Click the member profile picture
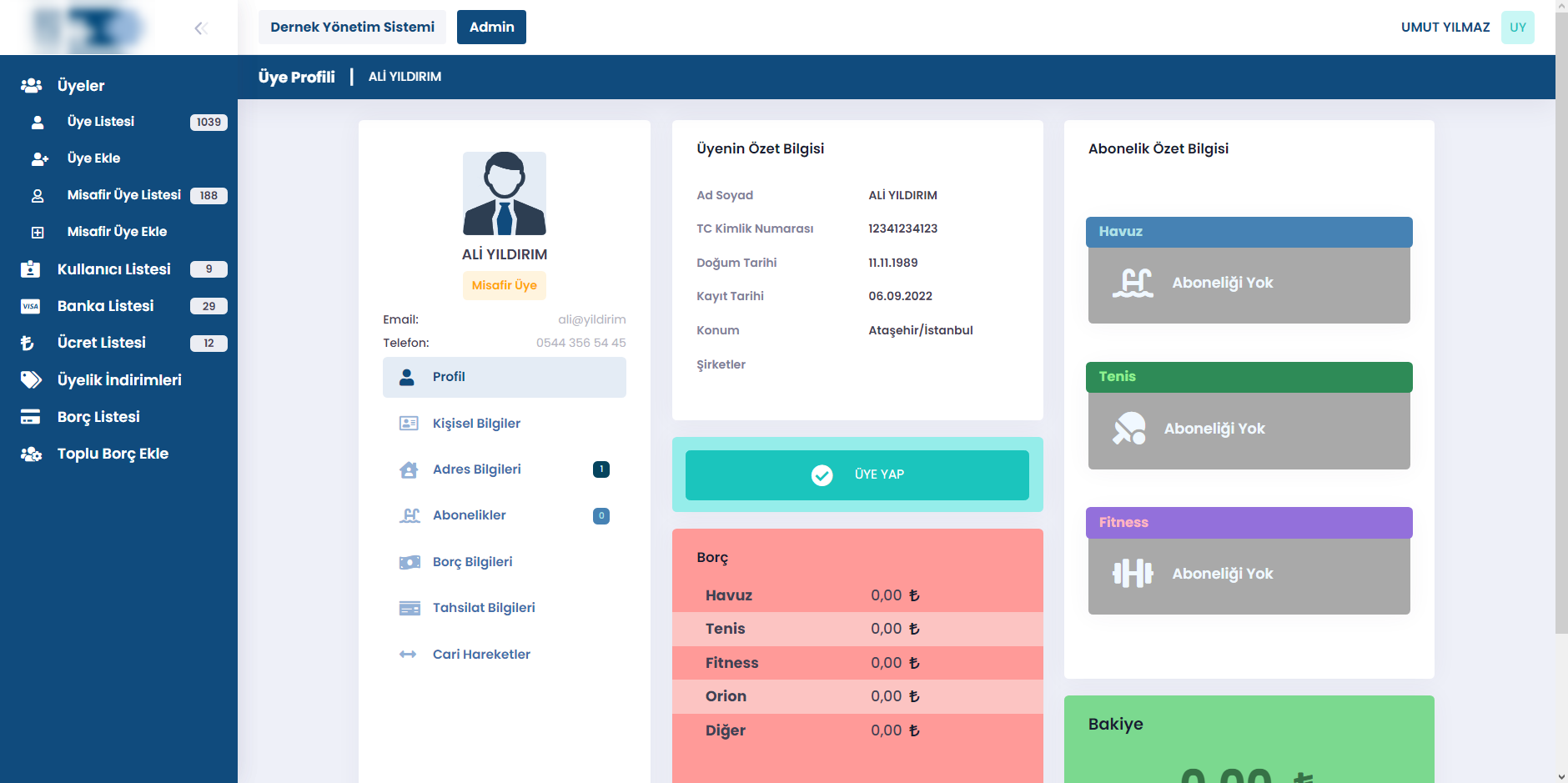 [x=505, y=193]
